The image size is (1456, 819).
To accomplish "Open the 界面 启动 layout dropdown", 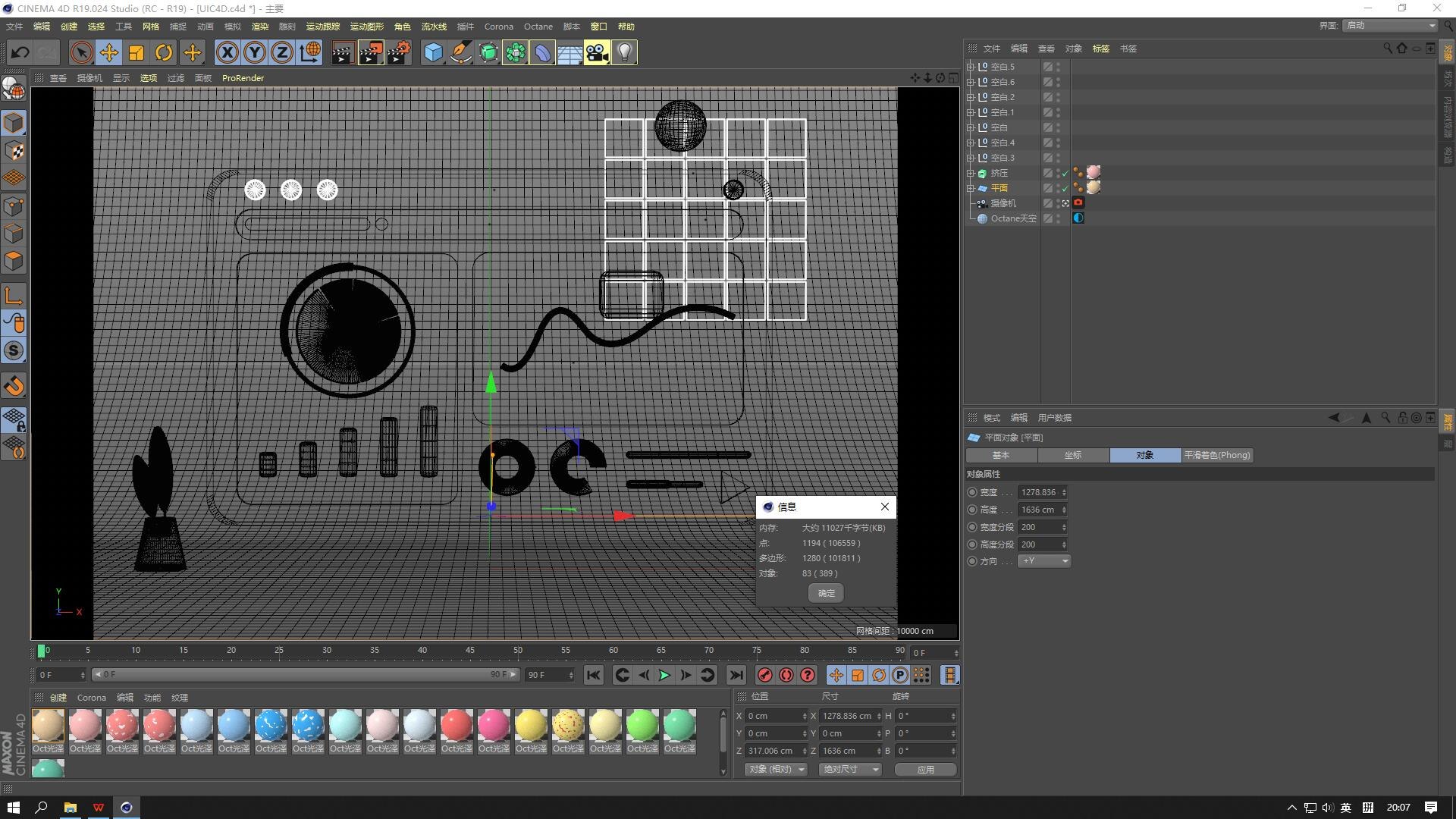I will [x=1390, y=26].
